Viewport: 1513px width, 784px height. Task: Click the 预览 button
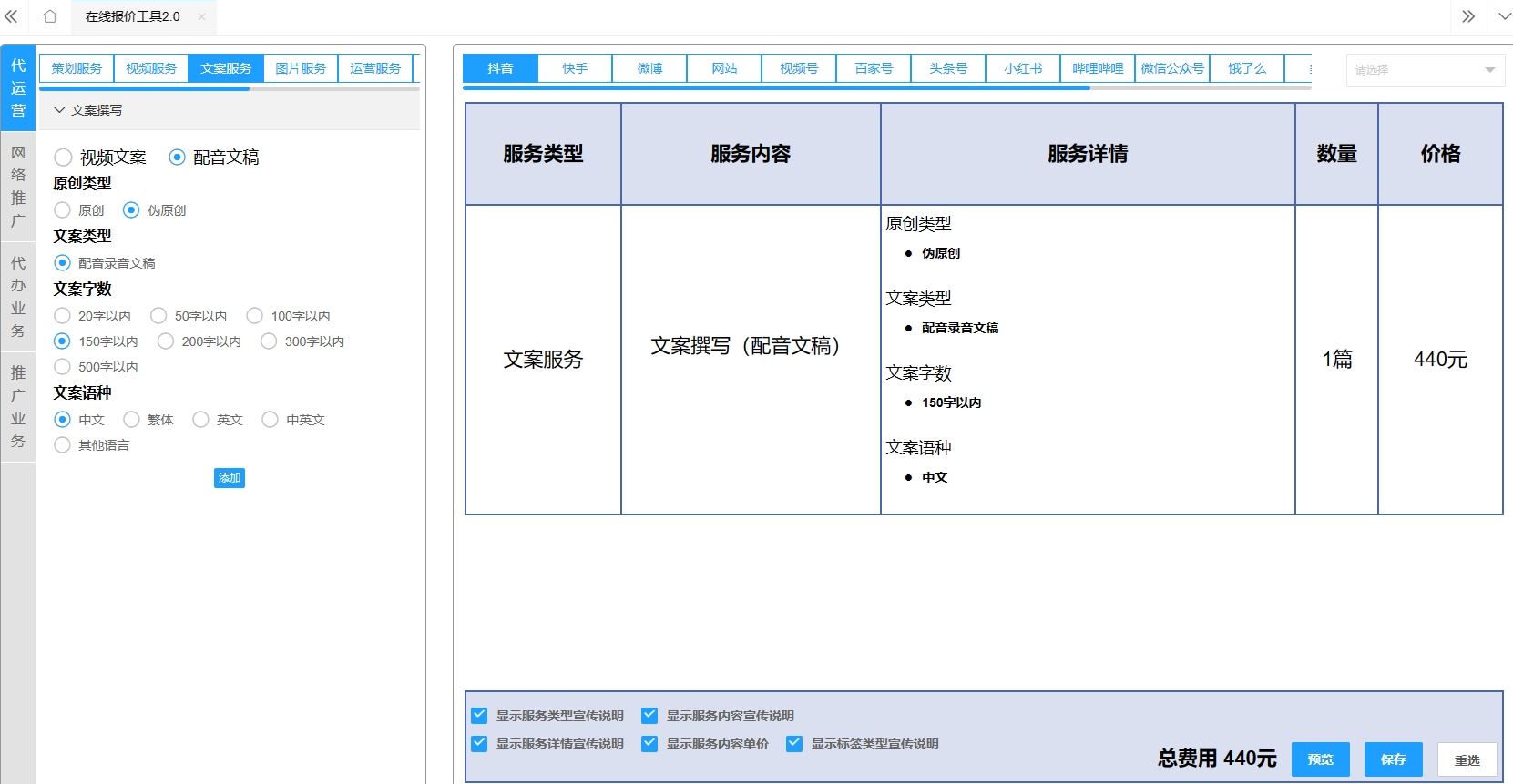[x=1320, y=759]
